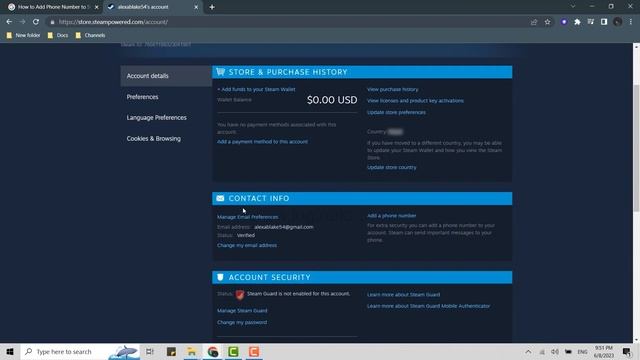View purchase history link
The width and height of the screenshot is (640, 360).
[393, 89]
